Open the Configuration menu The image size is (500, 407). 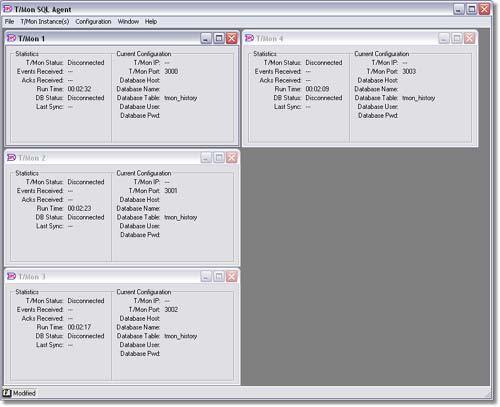(x=93, y=22)
